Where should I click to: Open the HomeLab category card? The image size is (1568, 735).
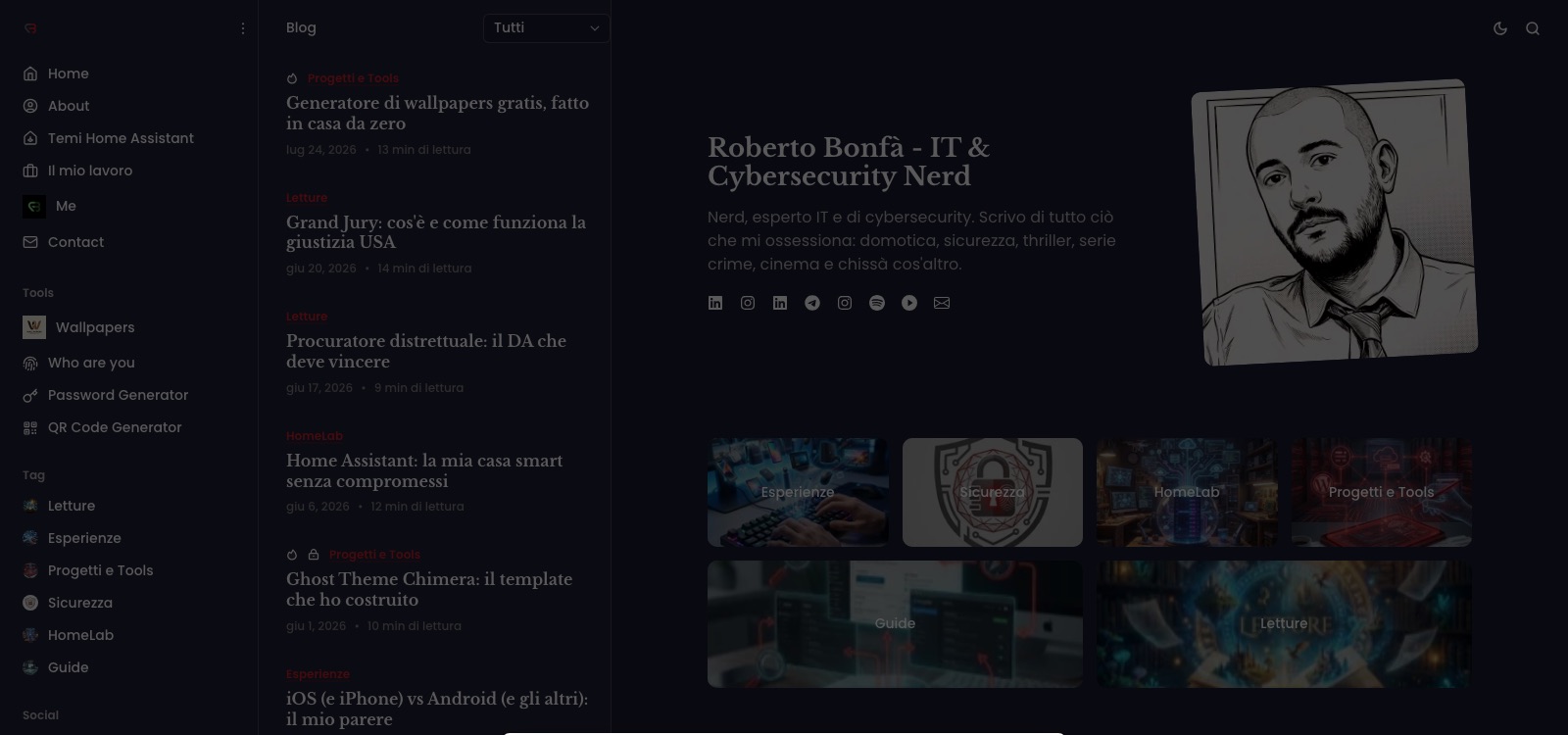tap(1187, 492)
